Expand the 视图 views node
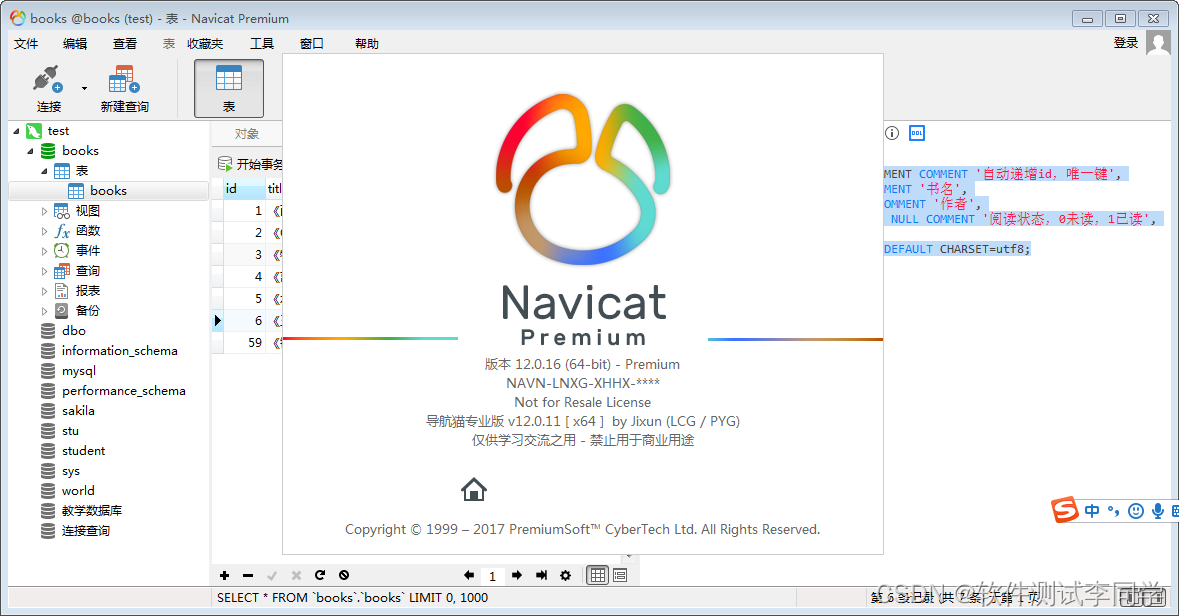The width and height of the screenshot is (1179, 616). (x=44, y=211)
